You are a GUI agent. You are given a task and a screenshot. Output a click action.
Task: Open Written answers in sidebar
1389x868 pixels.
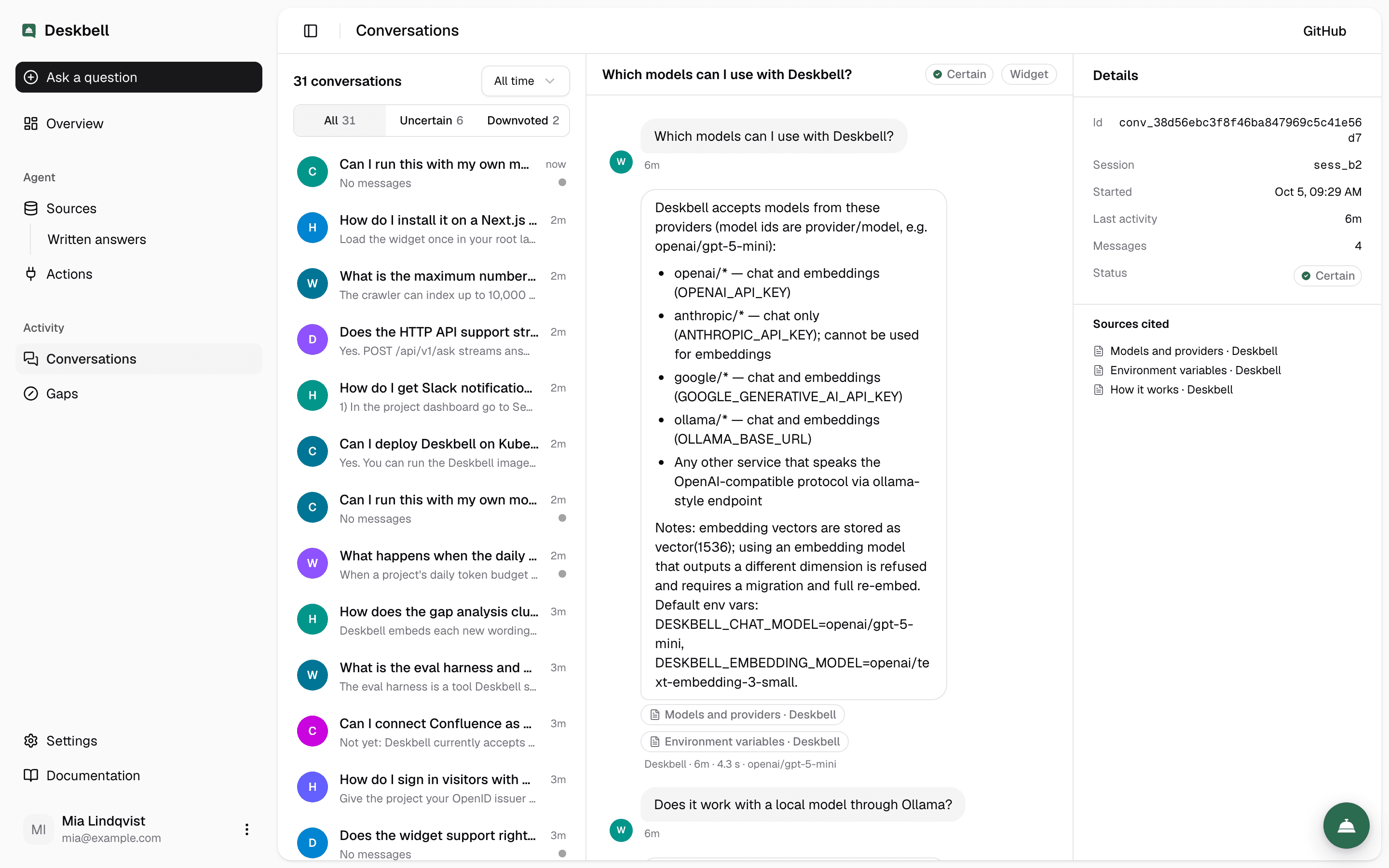[96, 239]
